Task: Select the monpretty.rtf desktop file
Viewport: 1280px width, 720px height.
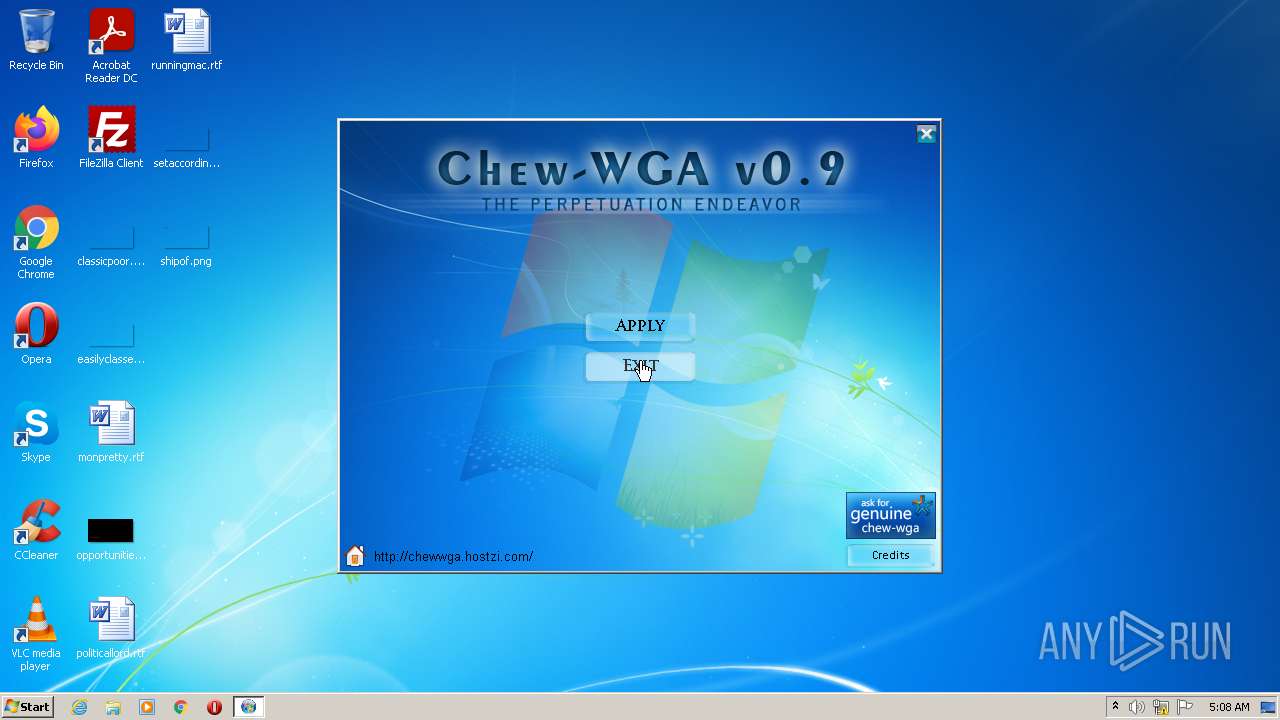Action: pyautogui.click(x=111, y=432)
